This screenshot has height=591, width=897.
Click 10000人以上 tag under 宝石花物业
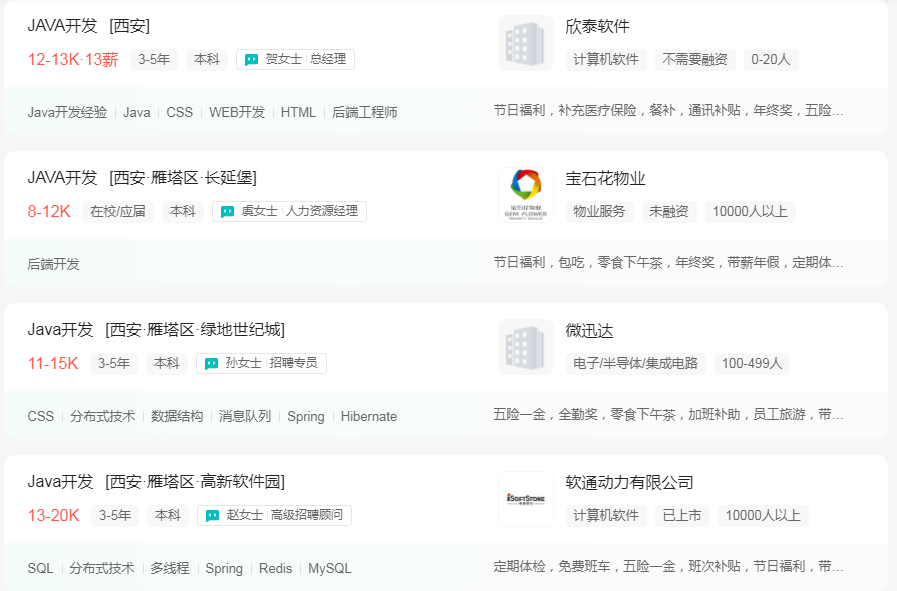[750, 212]
